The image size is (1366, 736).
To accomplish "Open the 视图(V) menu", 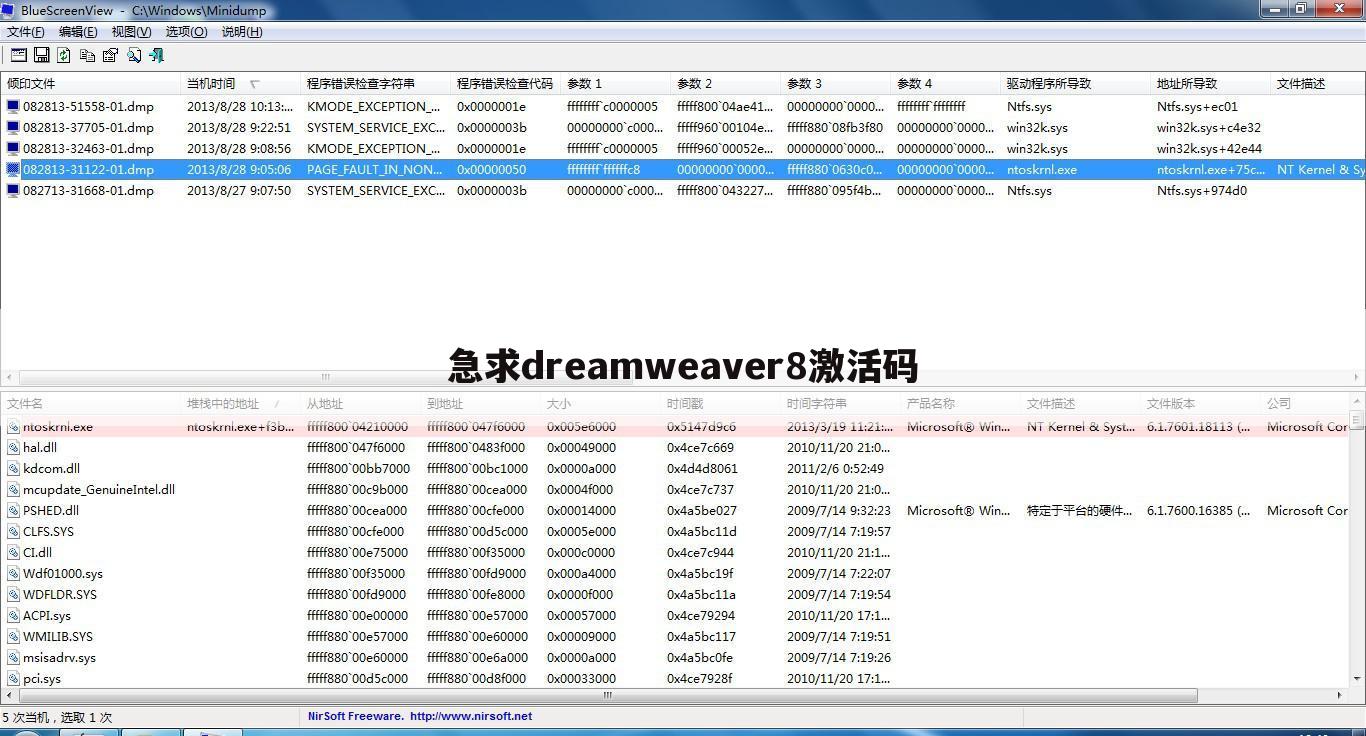I will (x=131, y=32).
